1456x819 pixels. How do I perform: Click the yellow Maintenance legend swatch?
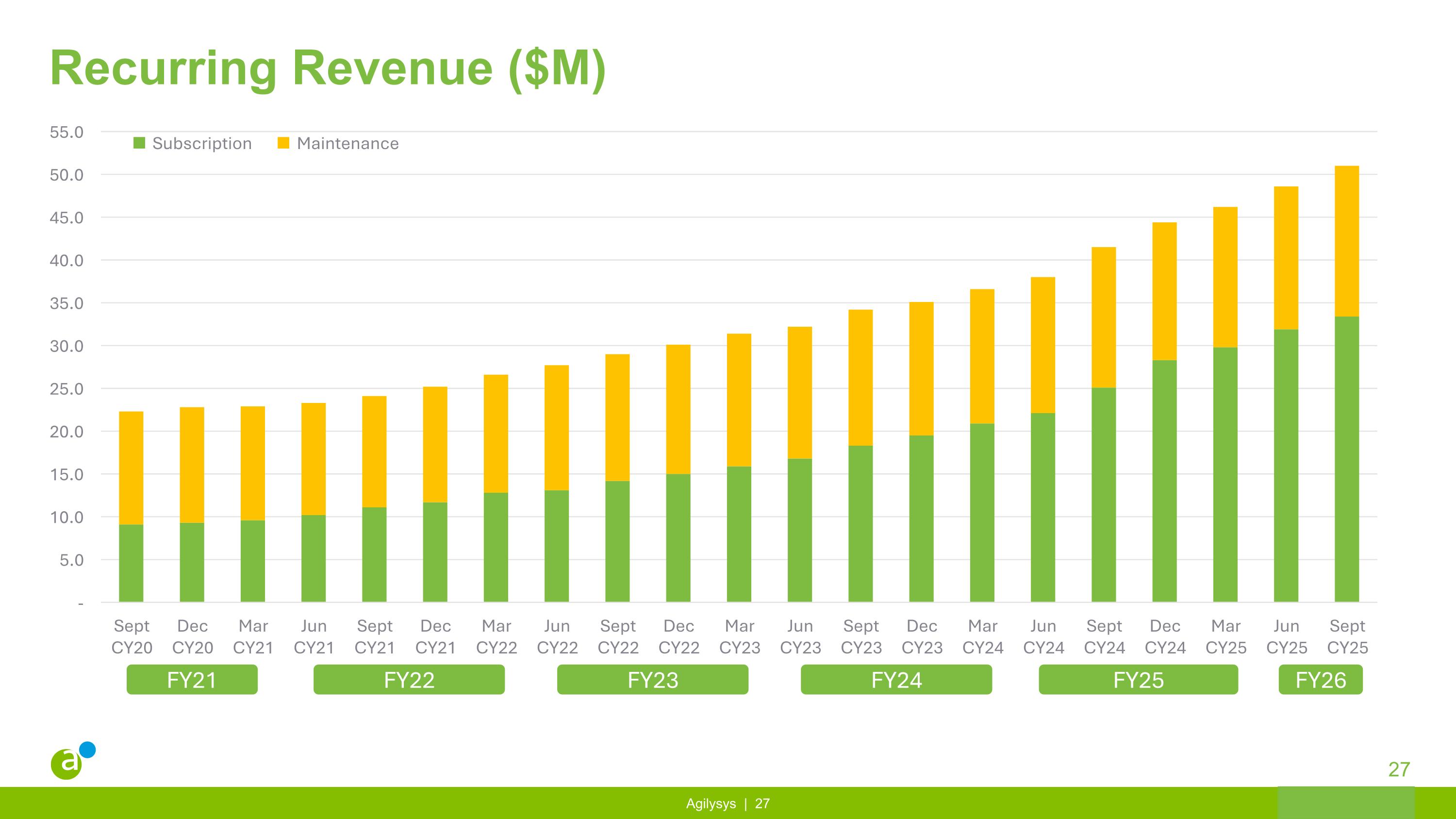[x=283, y=143]
